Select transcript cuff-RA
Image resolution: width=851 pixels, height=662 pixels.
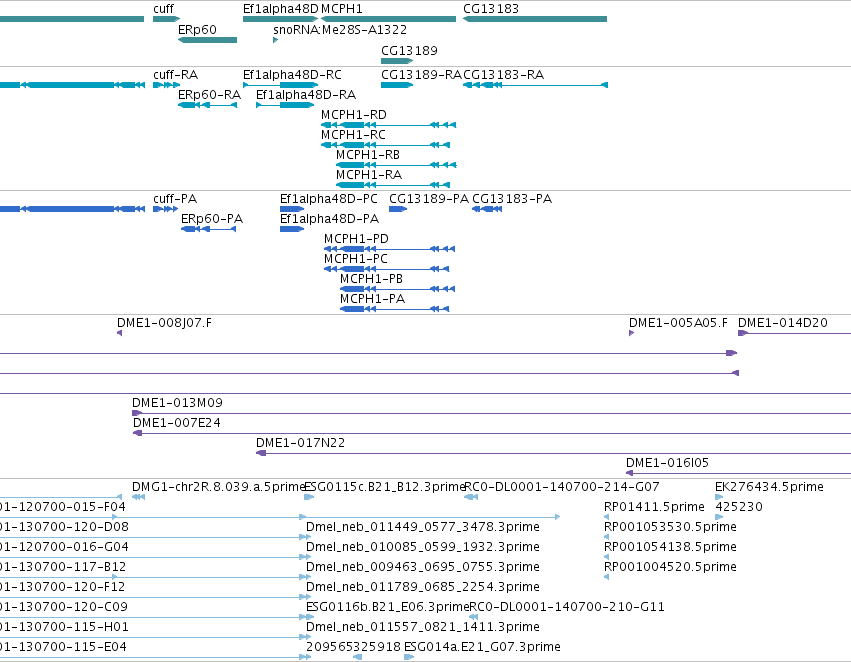pyautogui.click(x=166, y=85)
